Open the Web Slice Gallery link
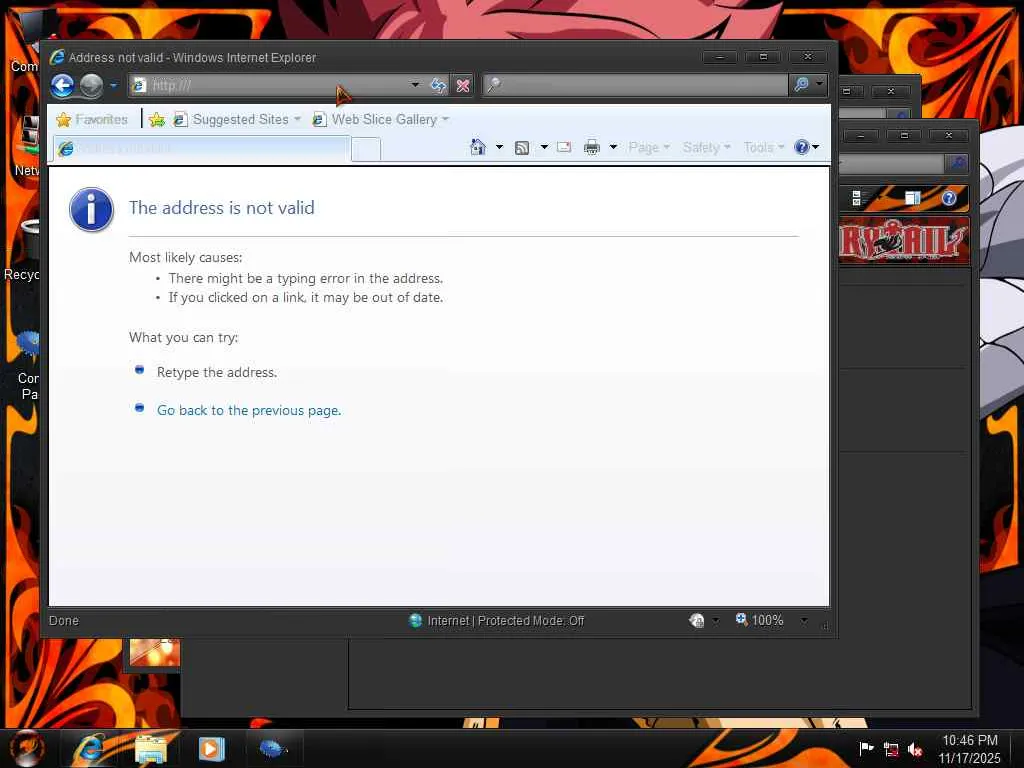 point(381,120)
